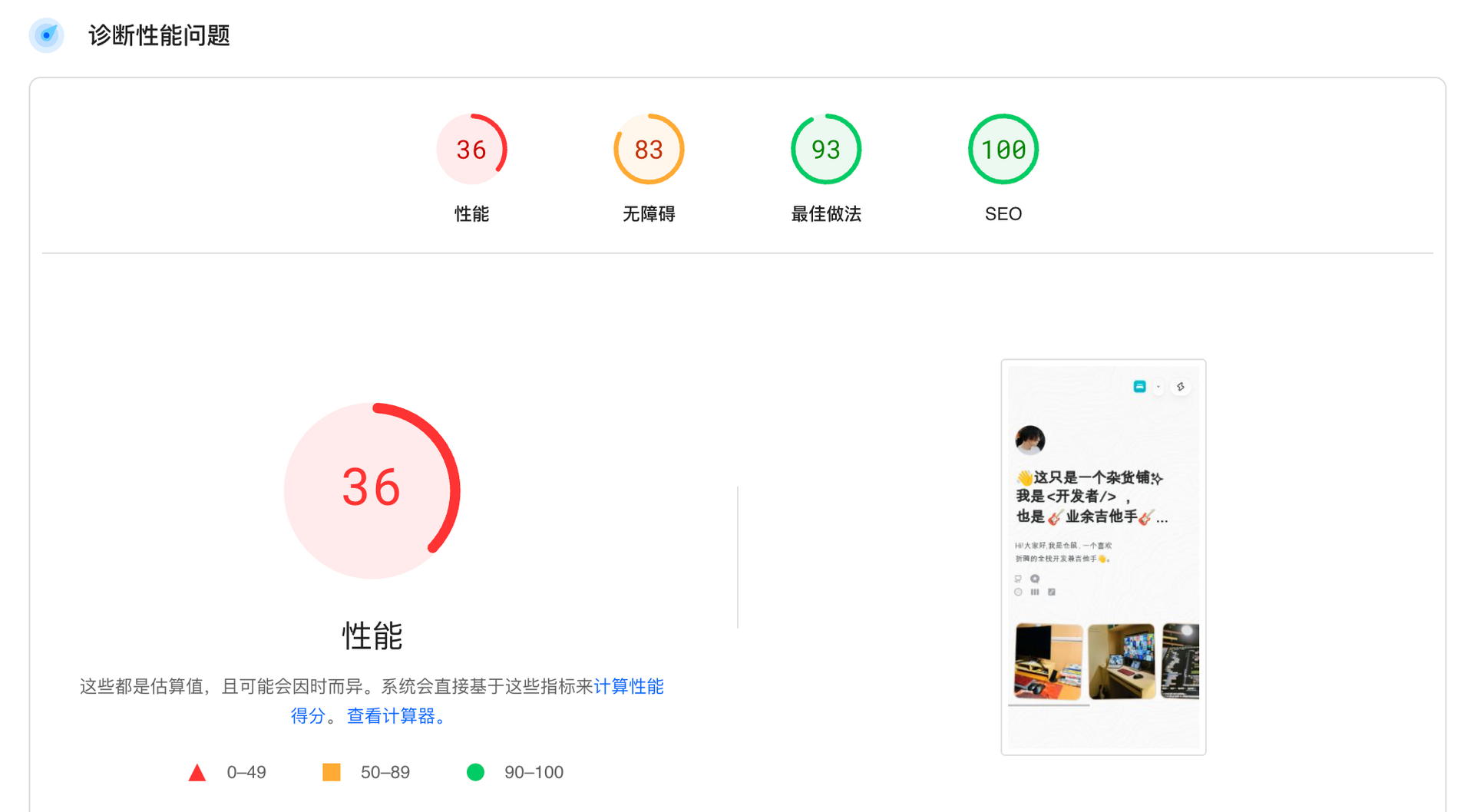Expand the small chevron dropdown in preview
This screenshot has width=1474, height=812.
pyautogui.click(x=1158, y=387)
